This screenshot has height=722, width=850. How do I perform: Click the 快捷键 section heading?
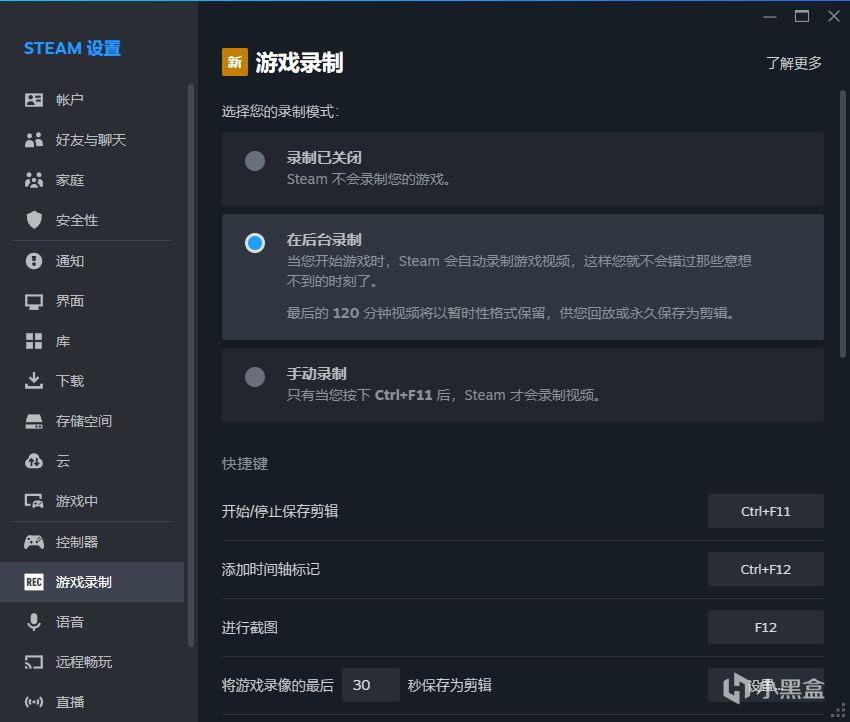tap(244, 463)
